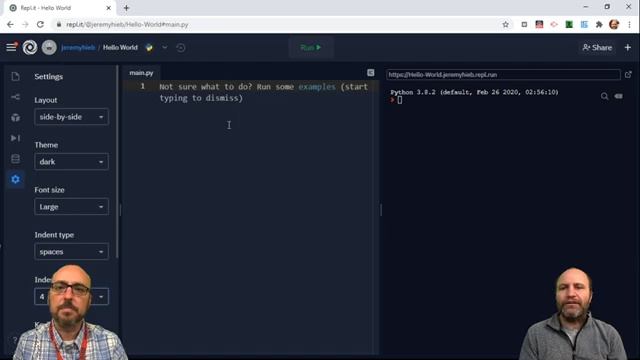Close the Repl.it Hello World browser tab
Image resolution: width=640 pixels, height=360 pixels.
coord(109,8)
